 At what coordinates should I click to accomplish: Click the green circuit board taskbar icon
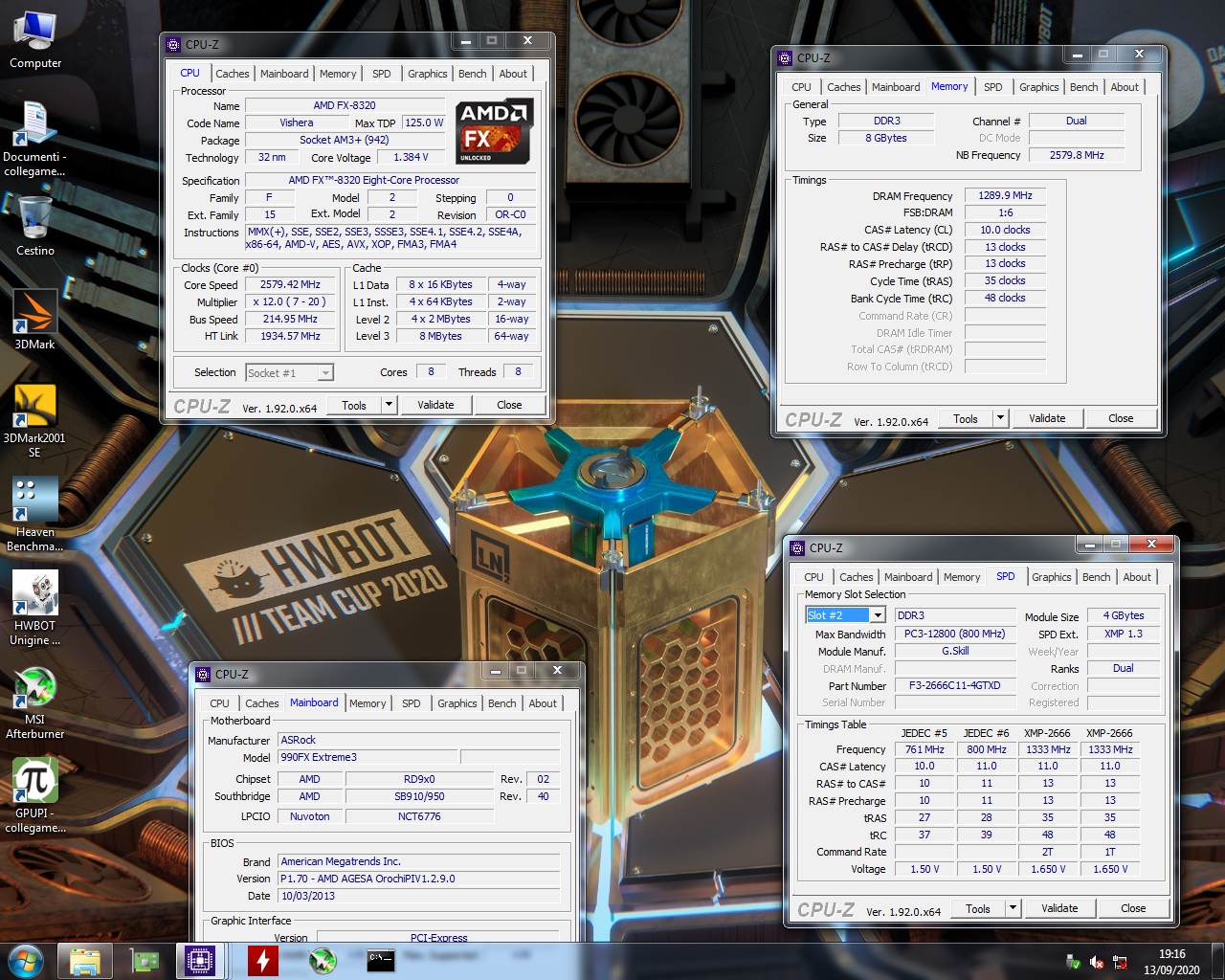point(145,961)
